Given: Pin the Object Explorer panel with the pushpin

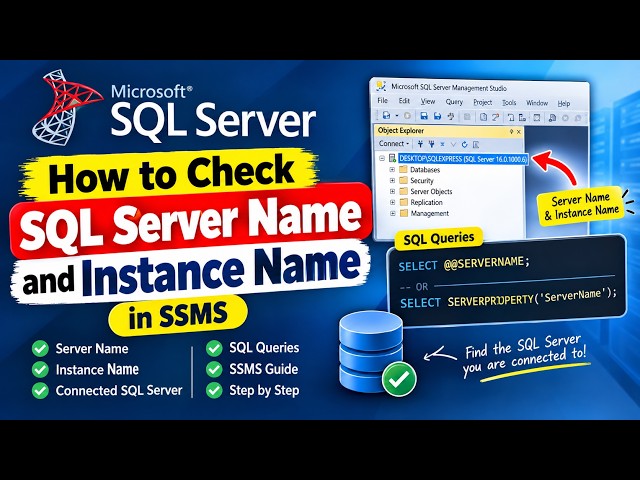Looking at the screenshot, I should [x=511, y=131].
